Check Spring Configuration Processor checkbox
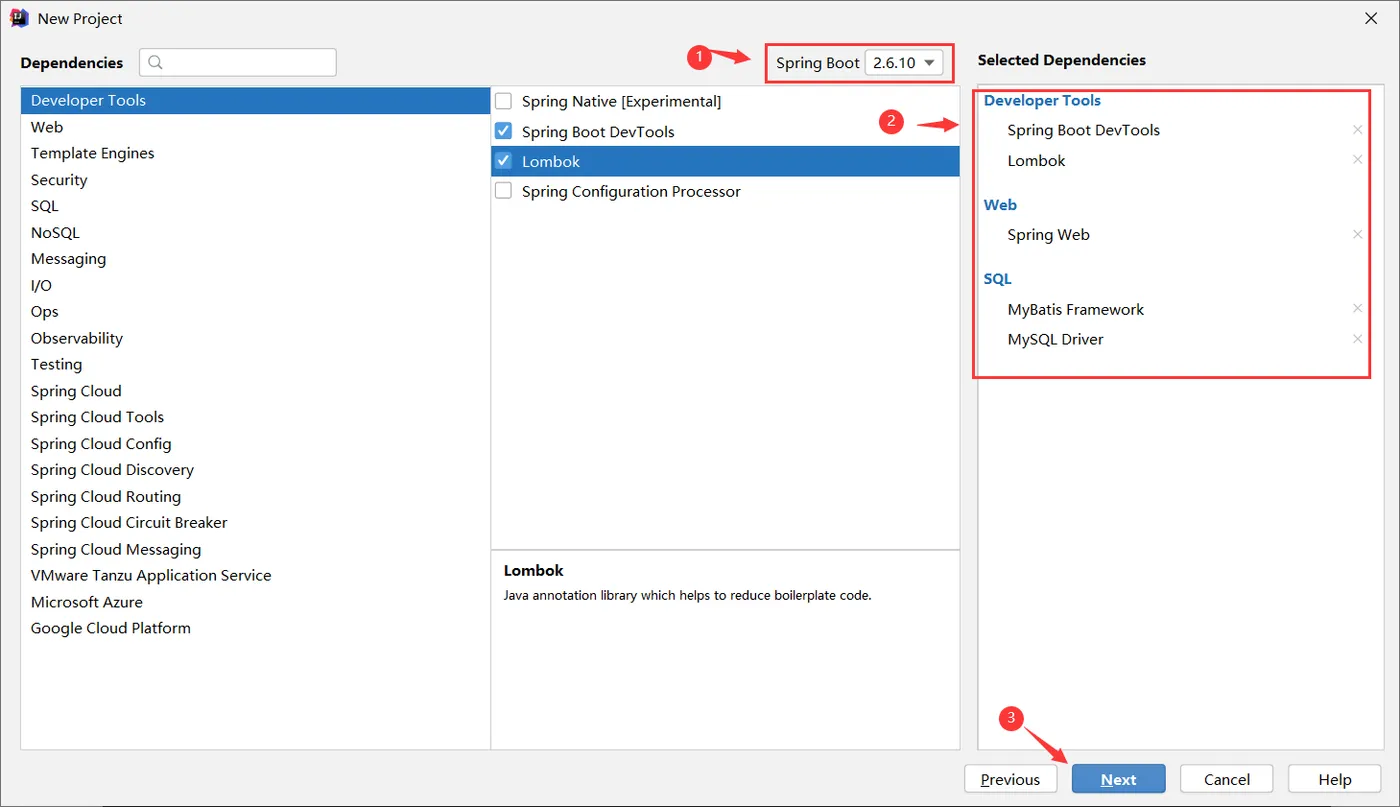This screenshot has width=1400, height=807. [503, 191]
